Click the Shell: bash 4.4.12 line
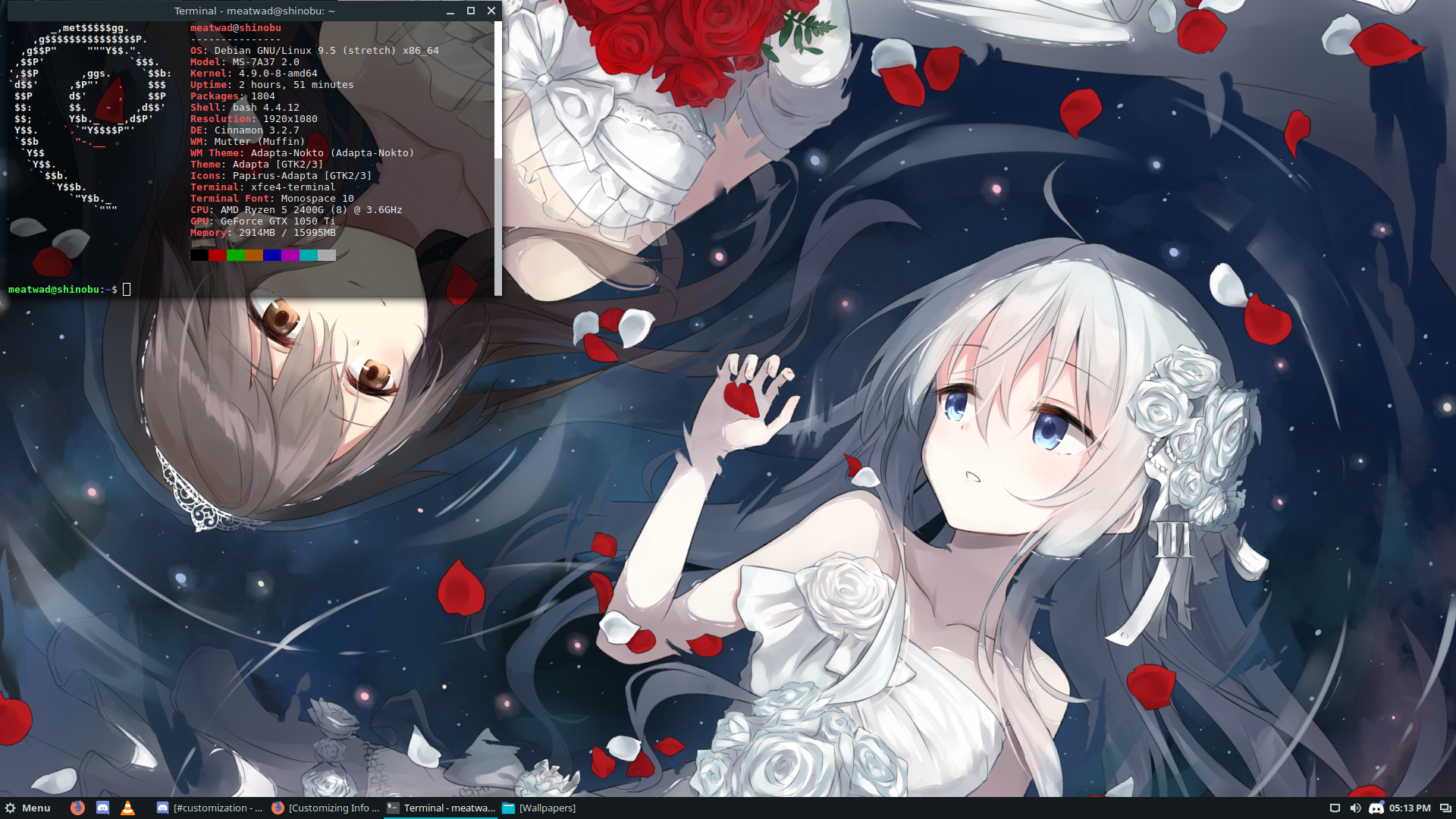This screenshot has width=1456, height=819. tap(245, 108)
